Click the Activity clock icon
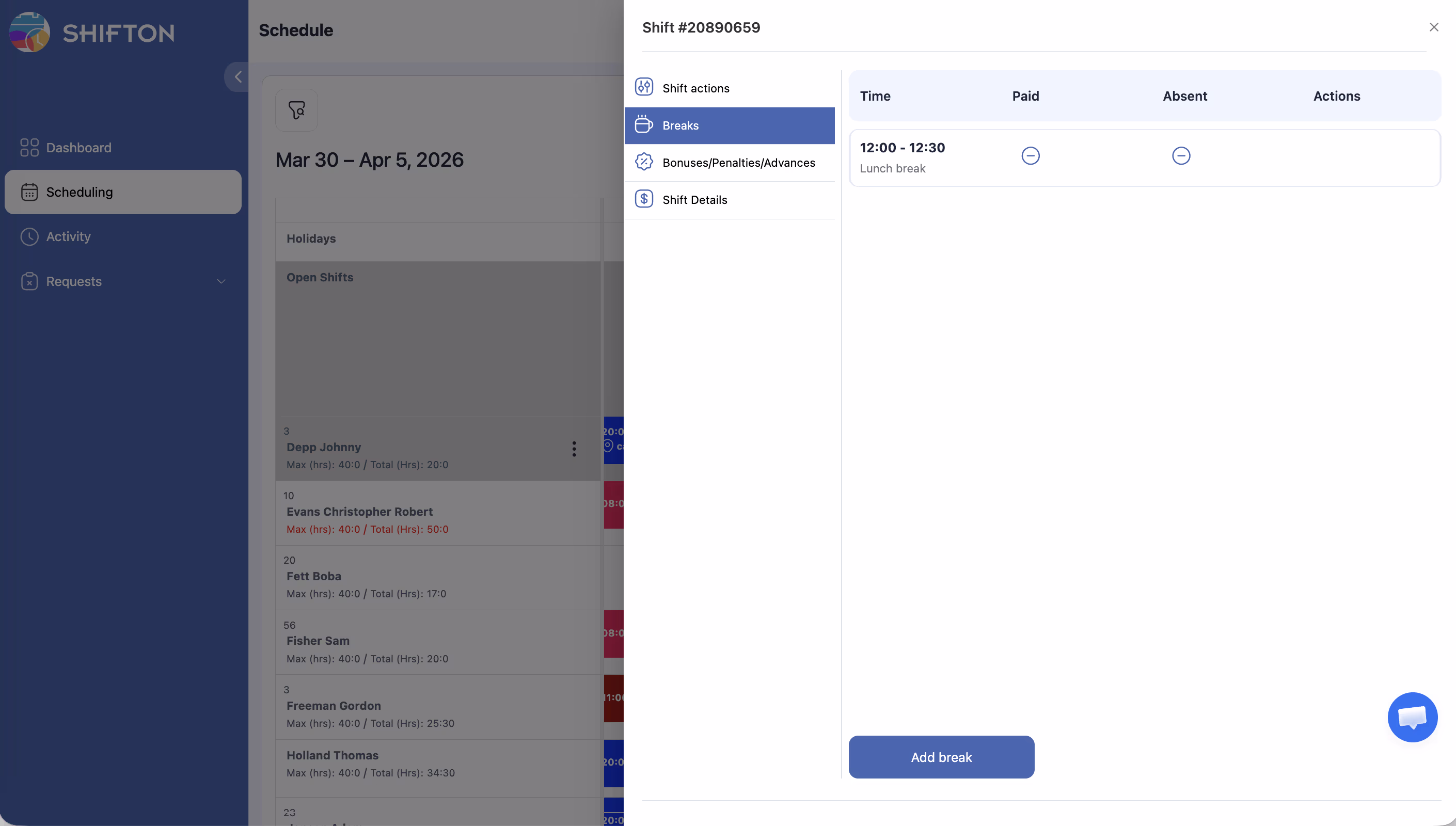This screenshot has width=1456, height=826. [29, 236]
